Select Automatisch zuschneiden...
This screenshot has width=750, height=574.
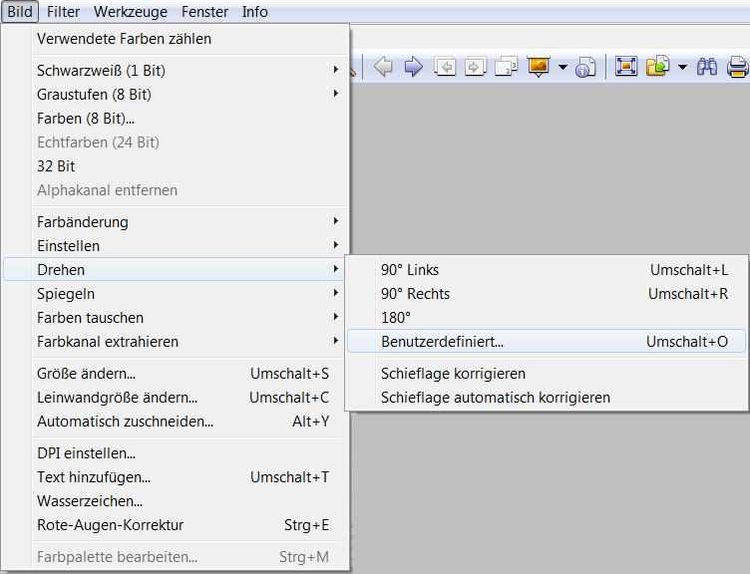tap(175, 421)
